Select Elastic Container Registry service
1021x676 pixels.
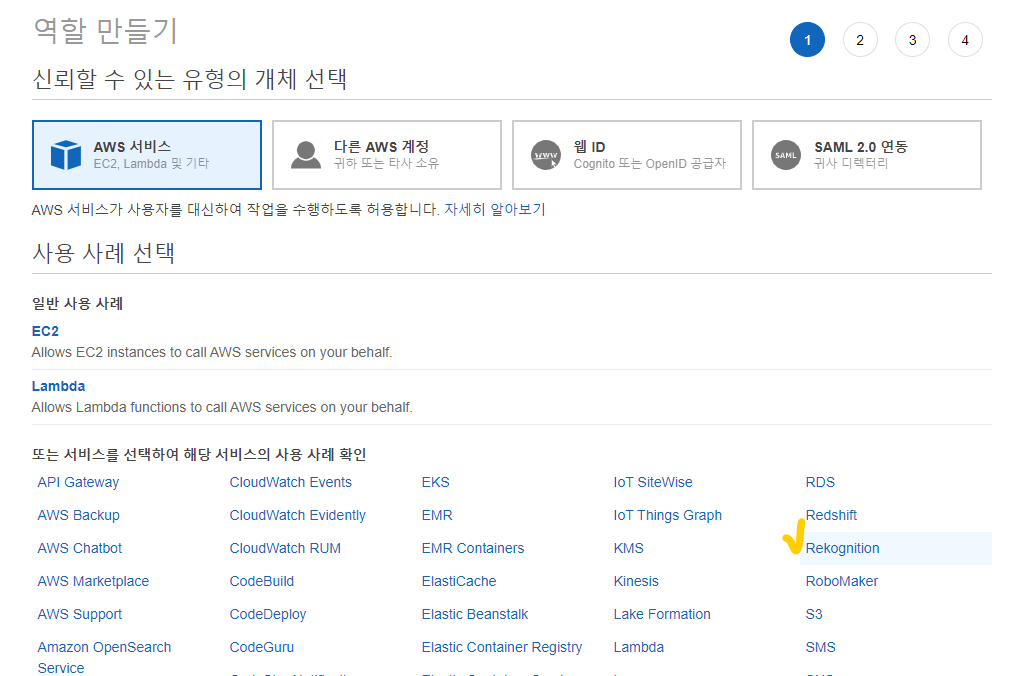(502, 647)
